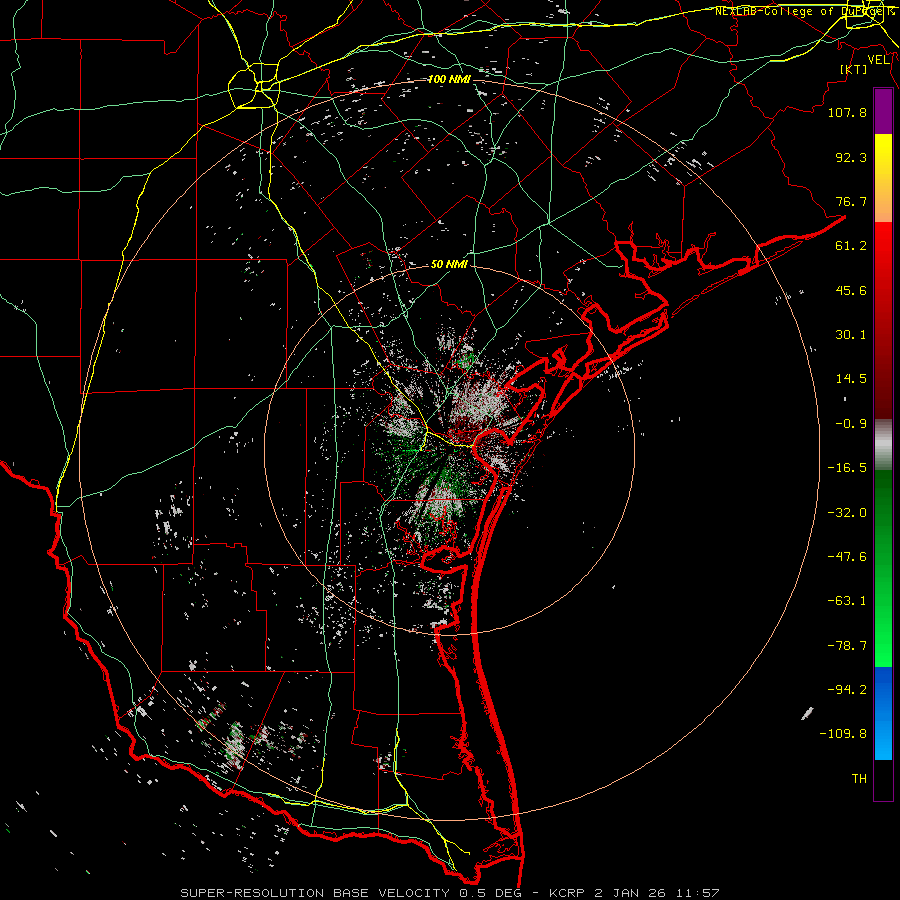Click the gray near-zero color bar segment
Image resolution: width=900 pixels, height=900 pixels.
(x=883, y=444)
